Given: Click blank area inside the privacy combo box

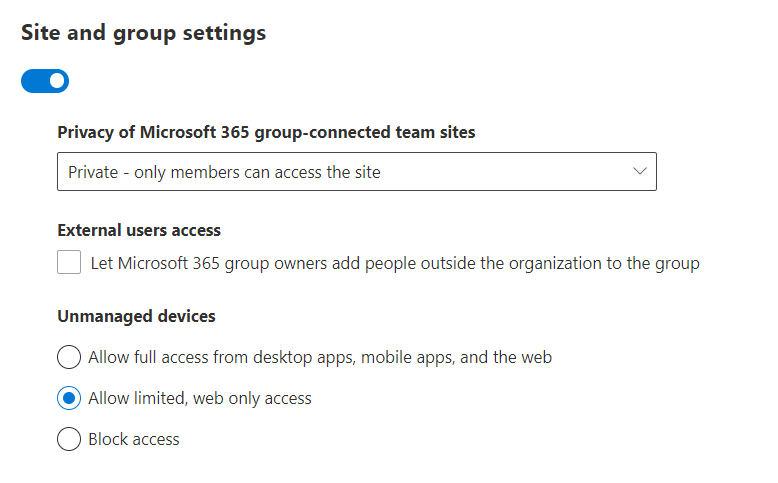Looking at the screenshot, I should 500,172.
